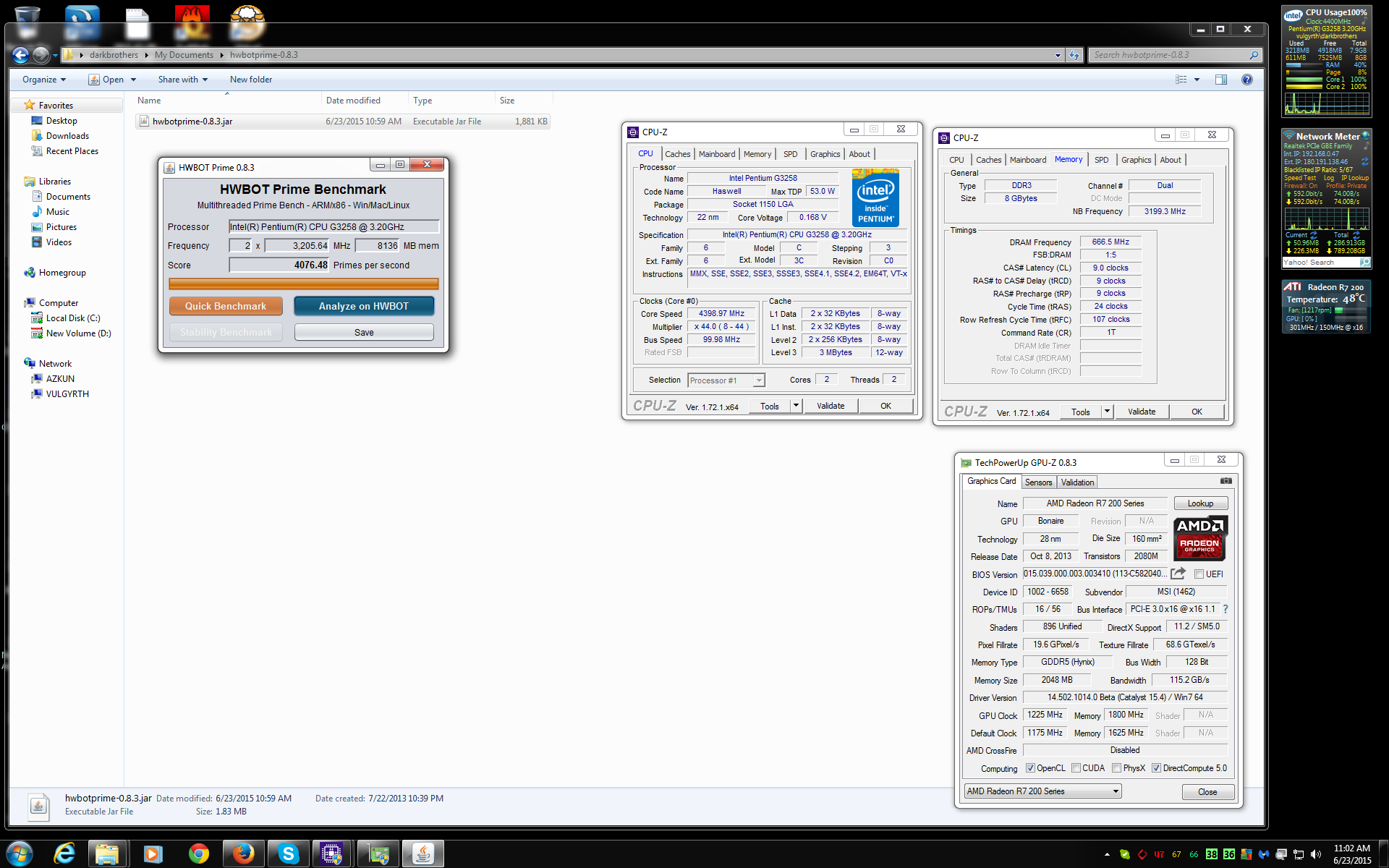Expand the Processor #1 selection dropdown in CPU-Z

coord(759,380)
